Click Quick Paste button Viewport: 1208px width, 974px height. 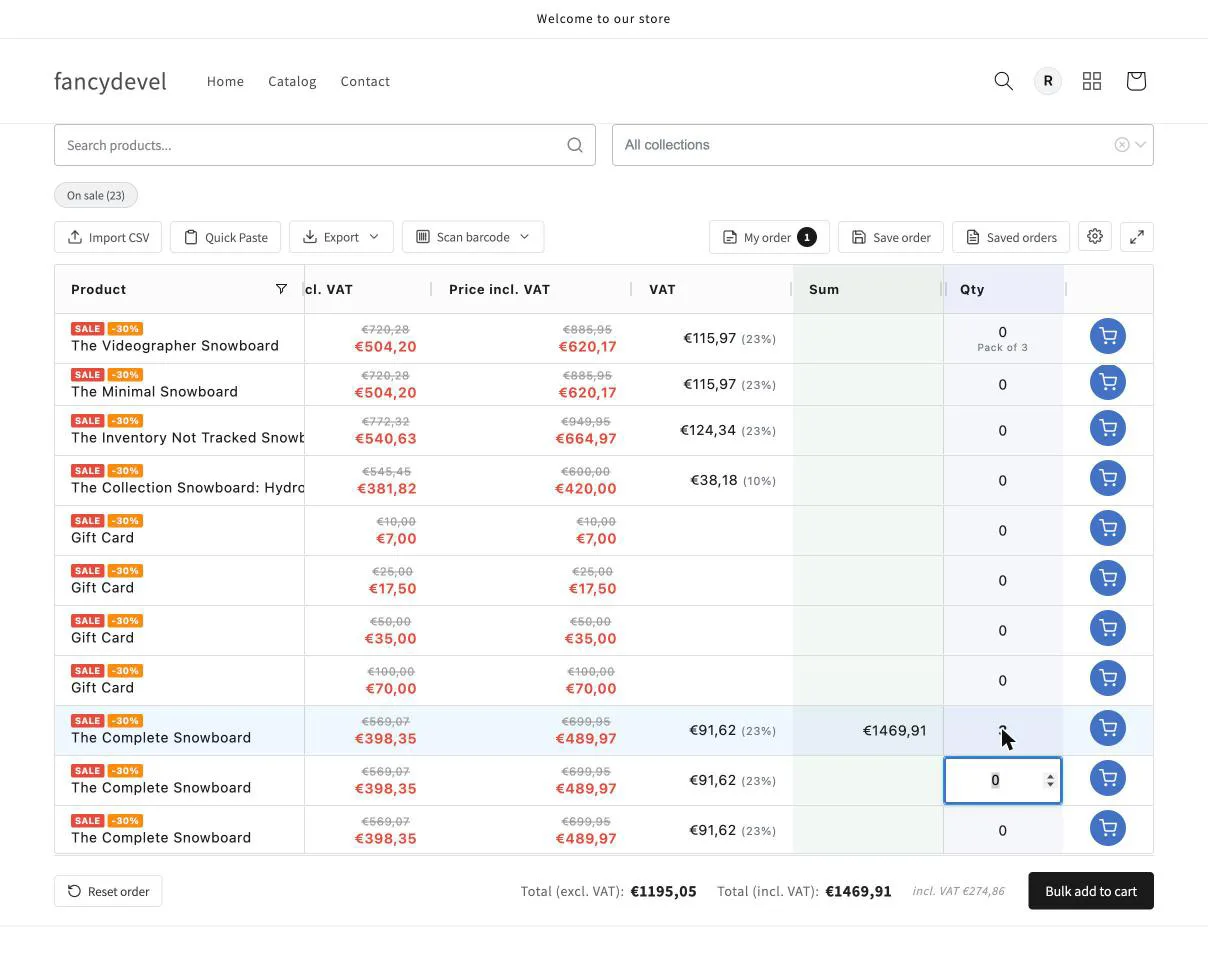(x=225, y=237)
